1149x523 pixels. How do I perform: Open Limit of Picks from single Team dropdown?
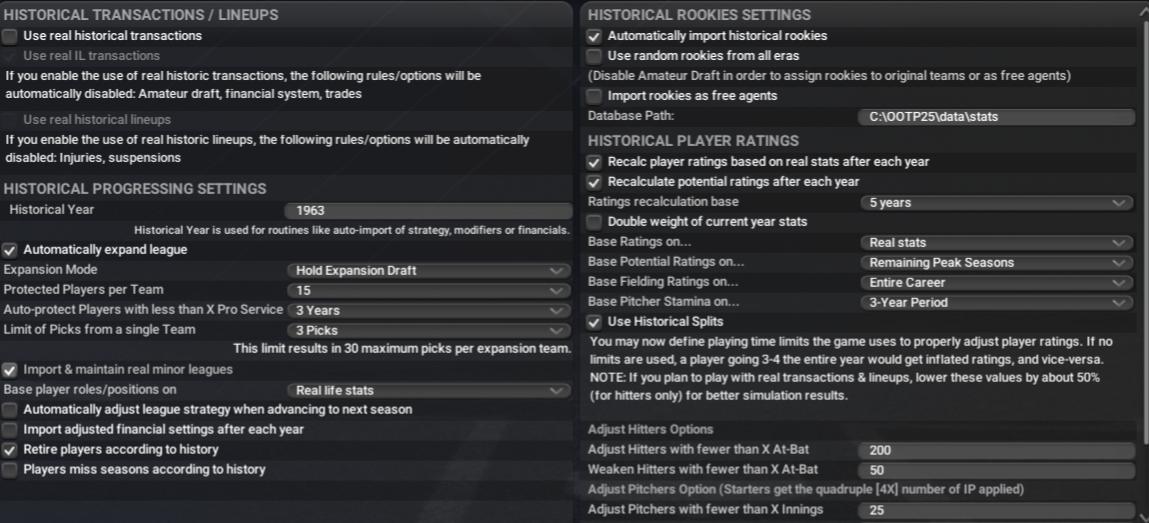427,330
